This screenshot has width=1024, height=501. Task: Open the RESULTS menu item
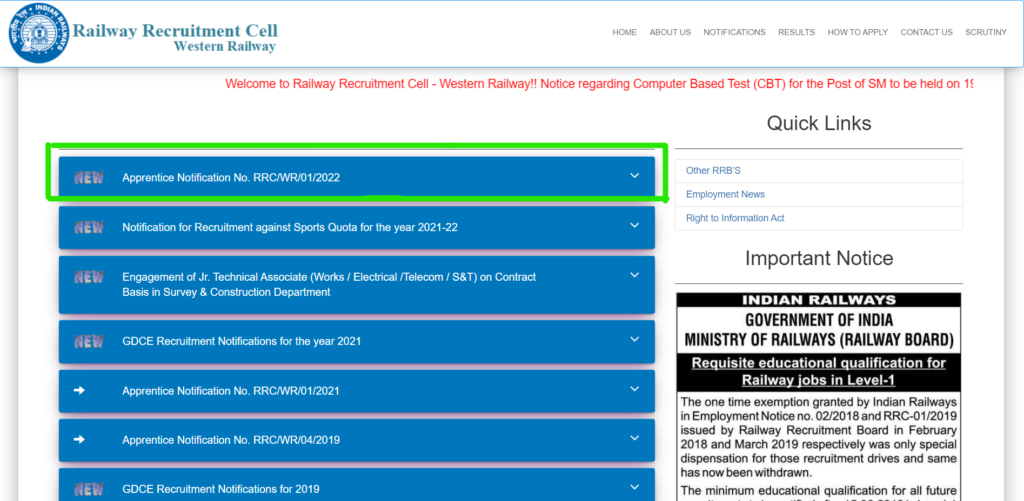tap(796, 32)
